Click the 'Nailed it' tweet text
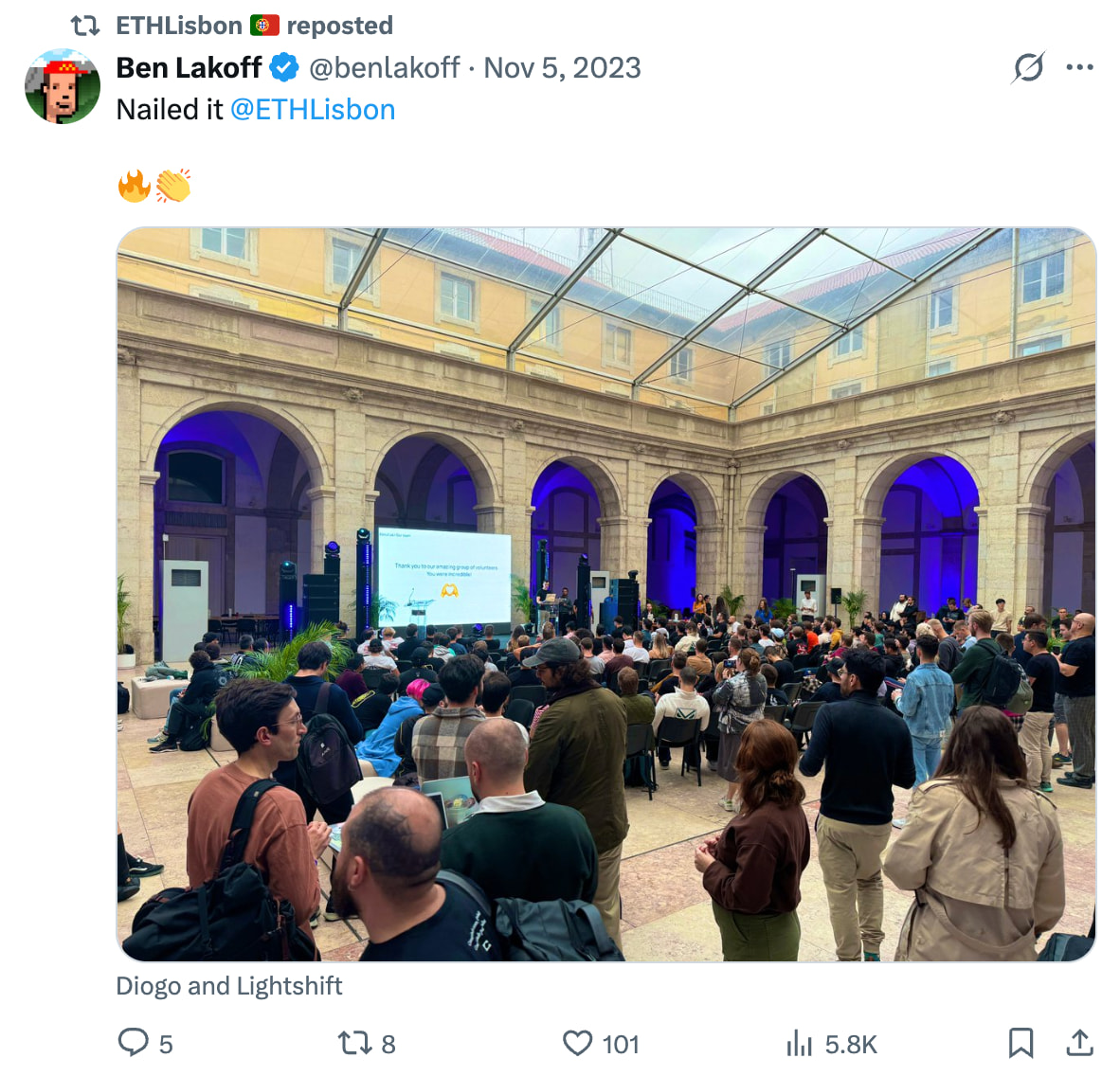The height and width of the screenshot is (1076, 1120). [170, 110]
